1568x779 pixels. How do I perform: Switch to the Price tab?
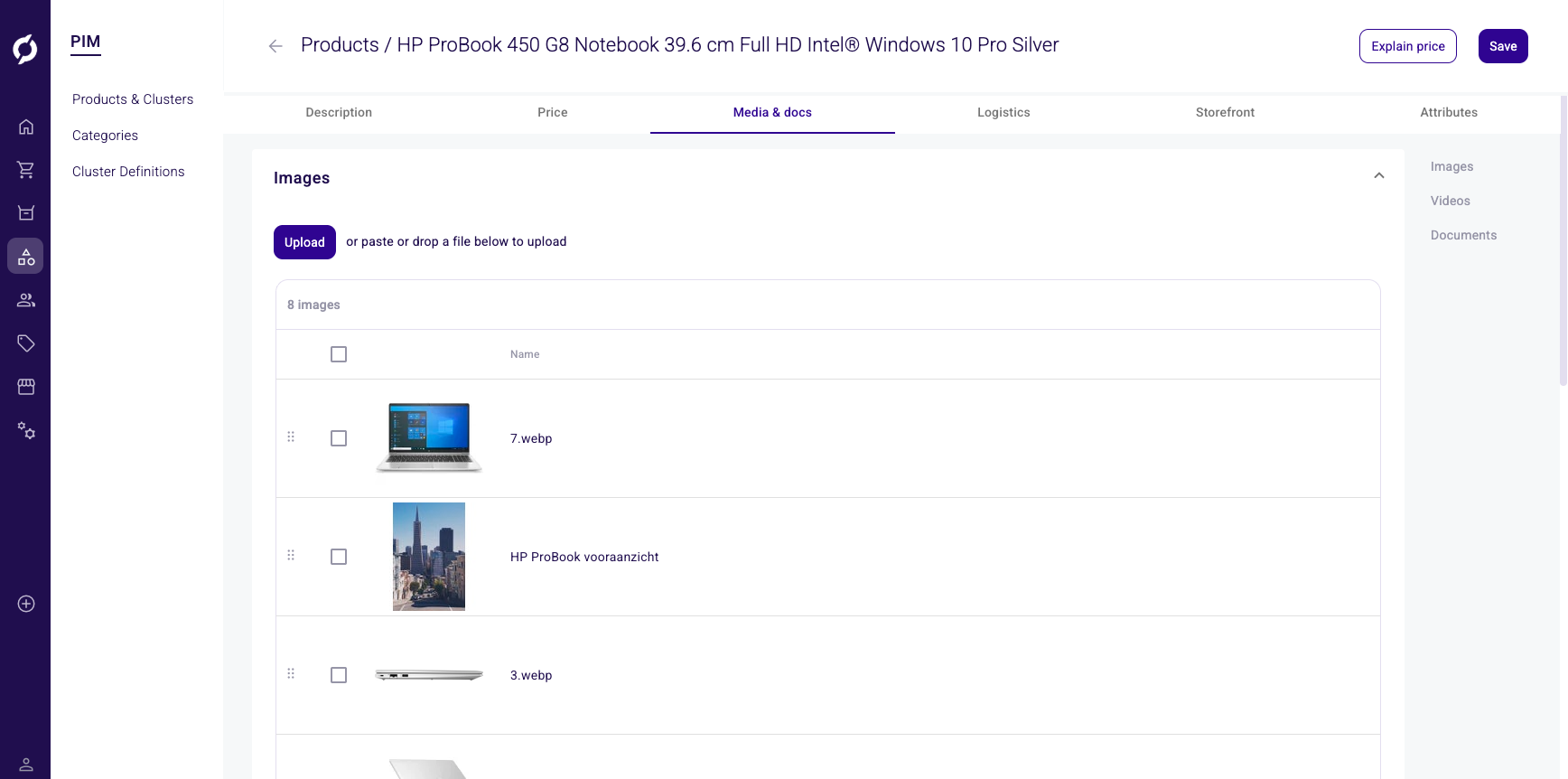pos(553,112)
